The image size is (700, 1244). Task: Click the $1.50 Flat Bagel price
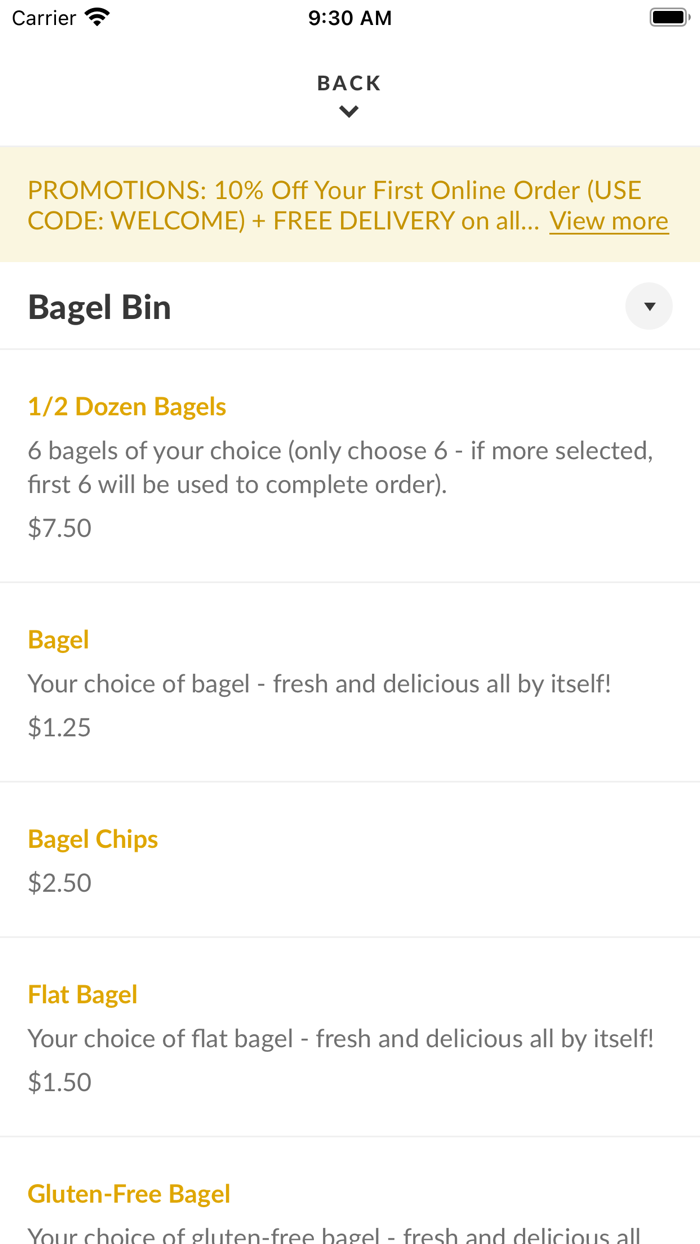(x=60, y=1083)
